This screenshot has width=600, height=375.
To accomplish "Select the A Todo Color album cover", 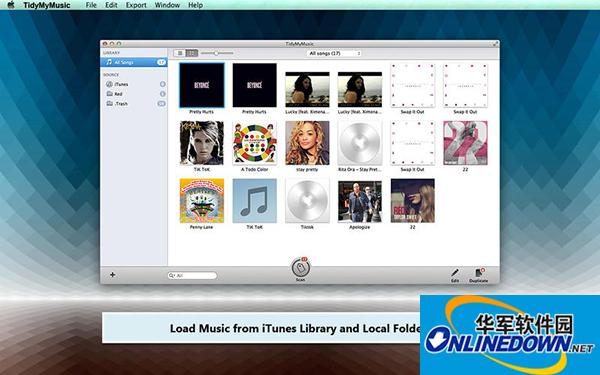I will click(x=254, y=143).
